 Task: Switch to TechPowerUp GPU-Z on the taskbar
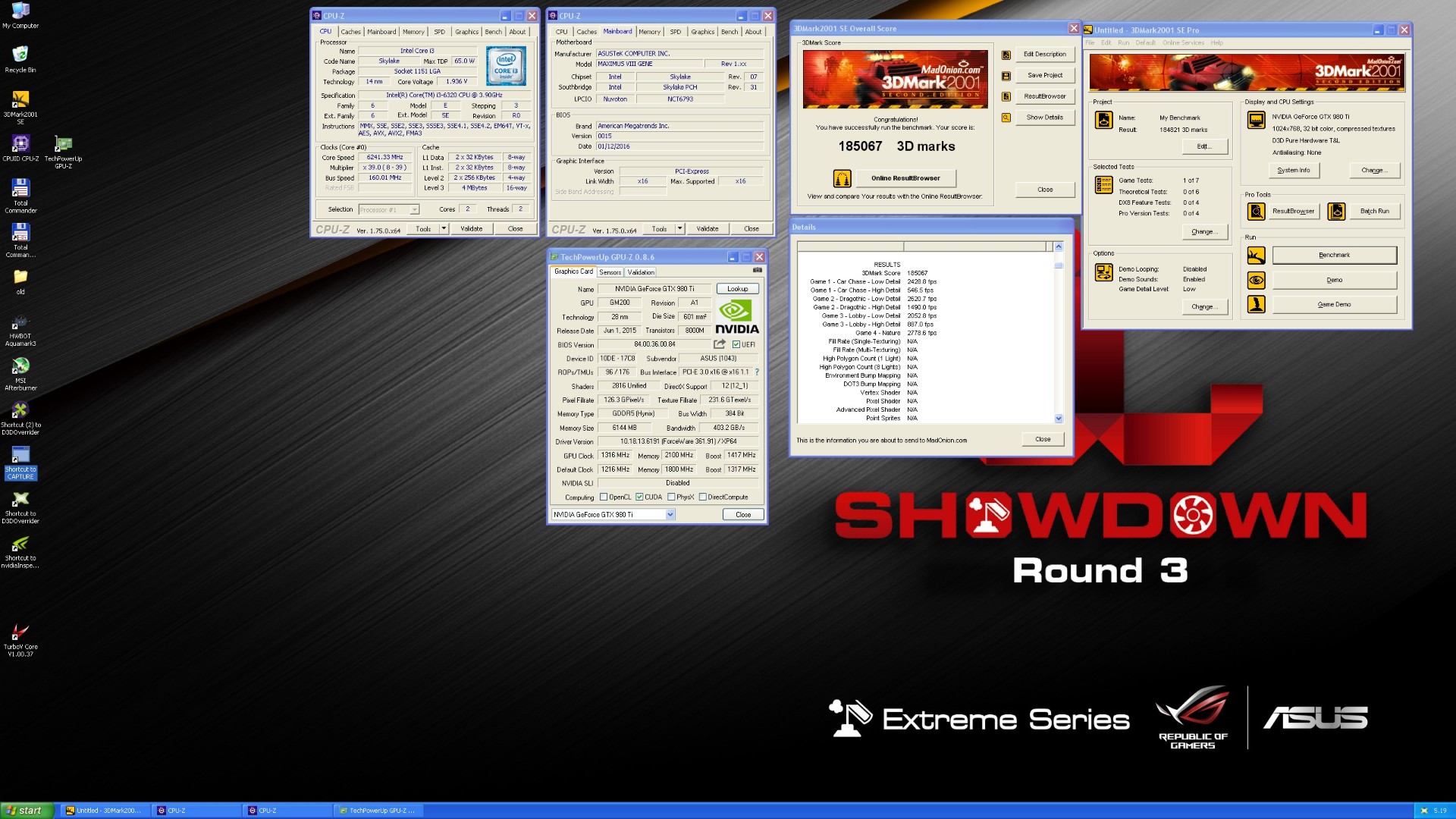378,811
